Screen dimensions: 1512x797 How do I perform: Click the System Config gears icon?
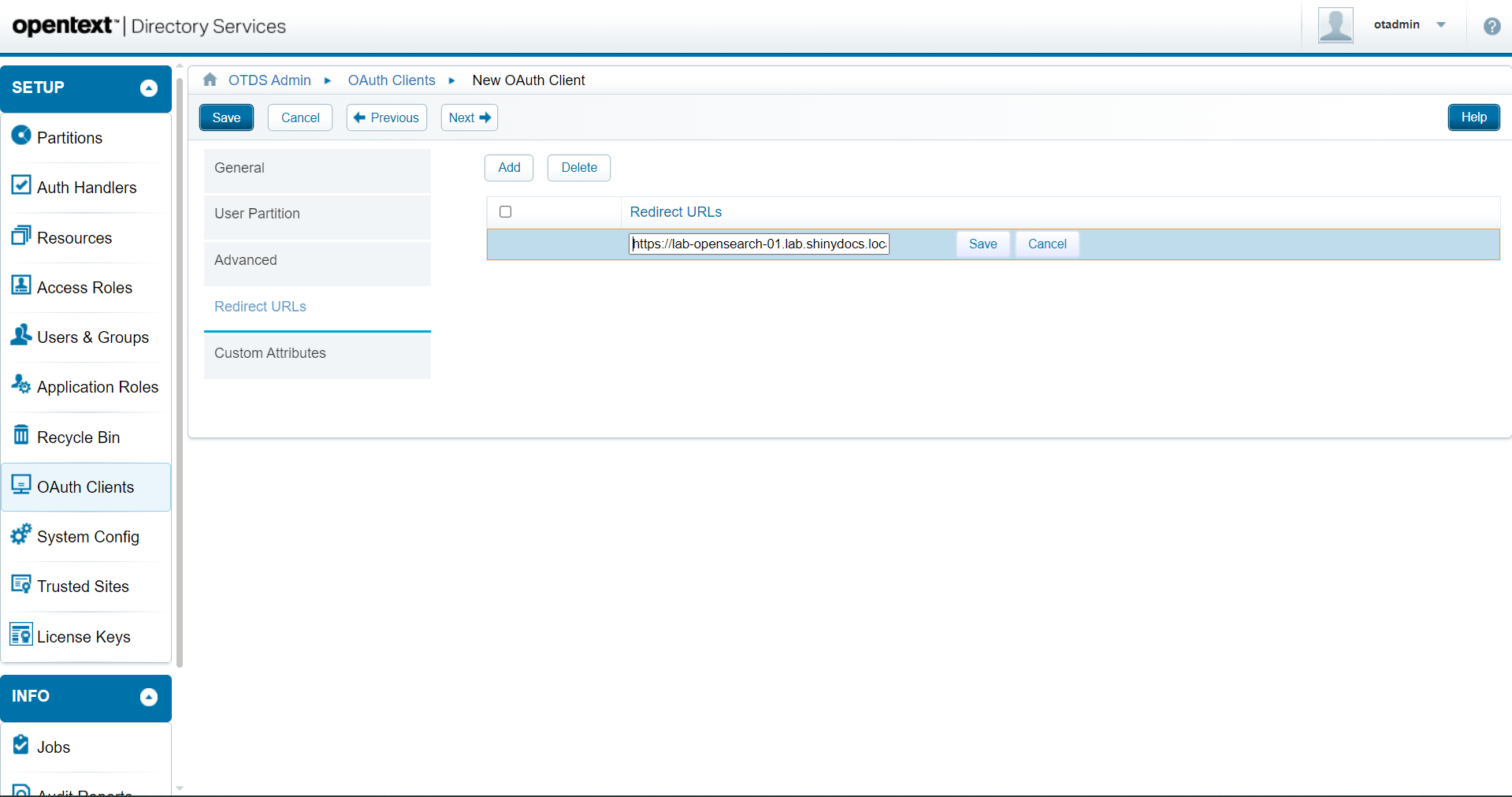tap(21, 534)
